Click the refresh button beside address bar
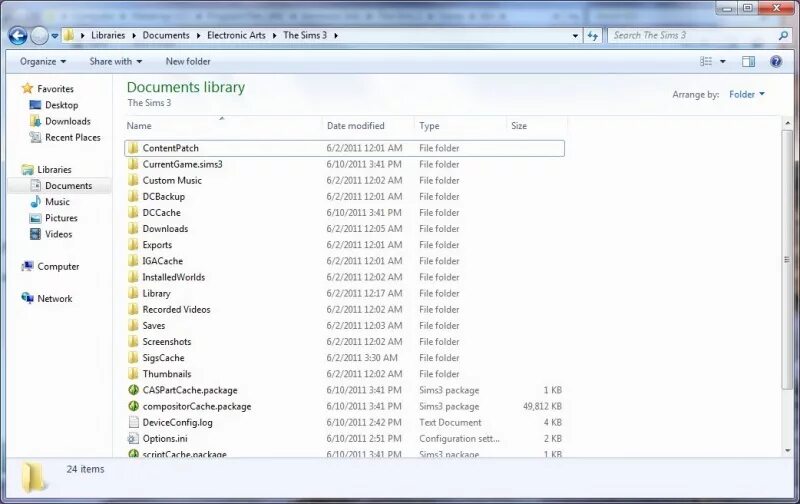Screen dimensions: 800x504 [592, 36]
